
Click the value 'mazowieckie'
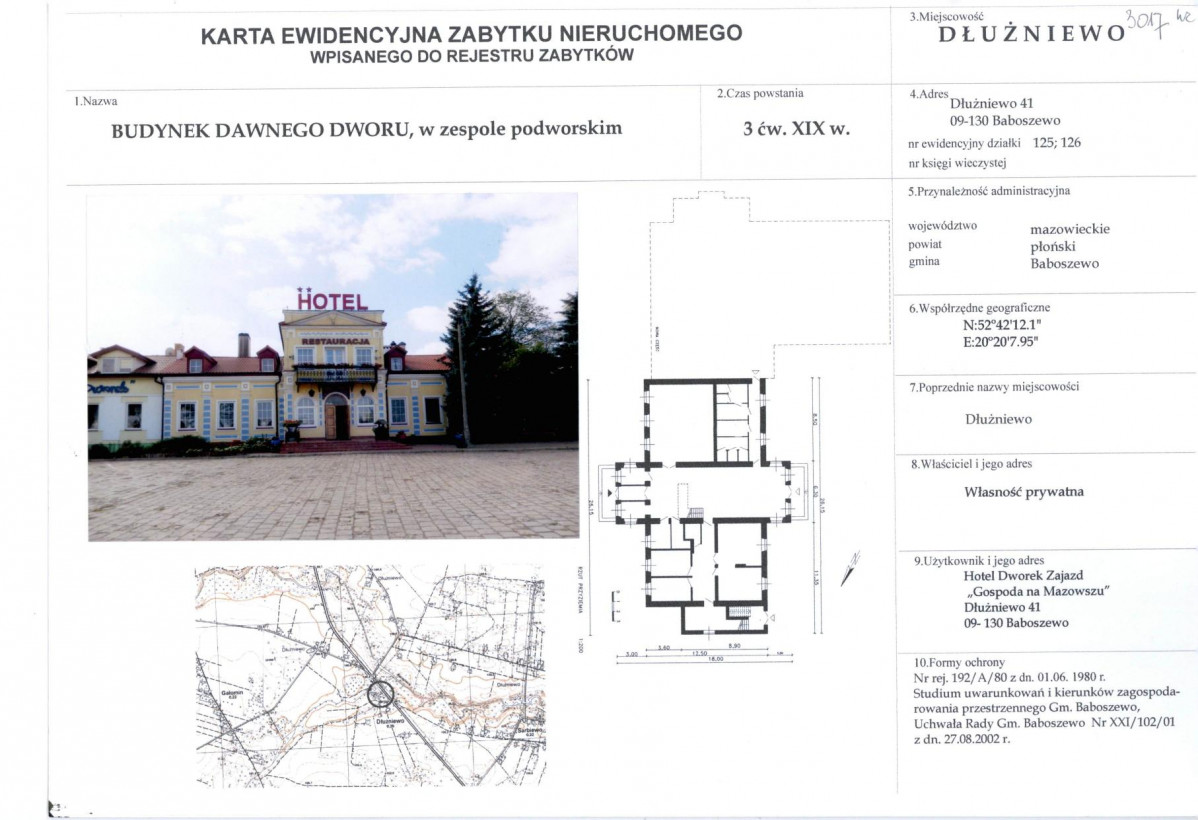tap(1070, 229)
